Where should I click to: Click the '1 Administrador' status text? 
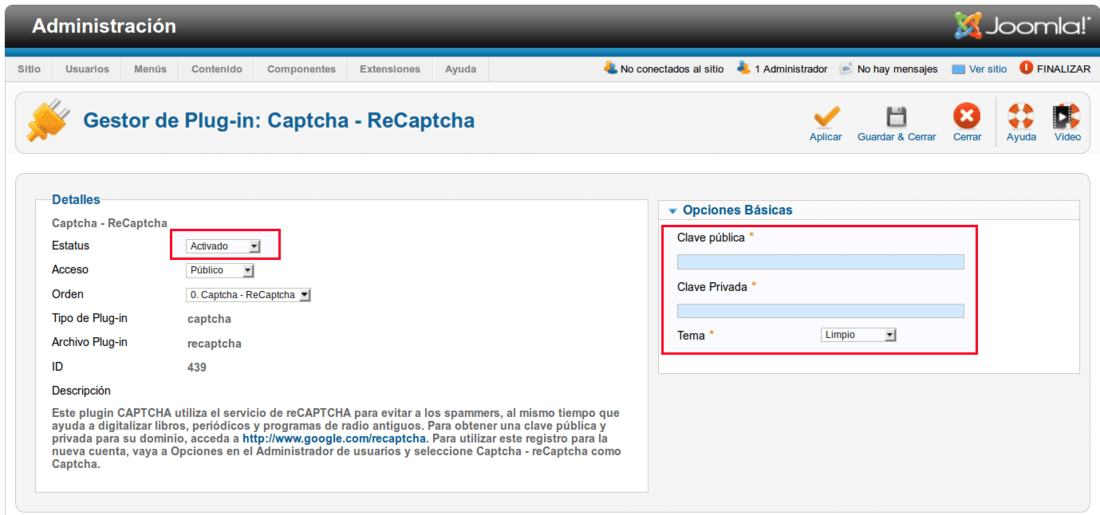791,69
